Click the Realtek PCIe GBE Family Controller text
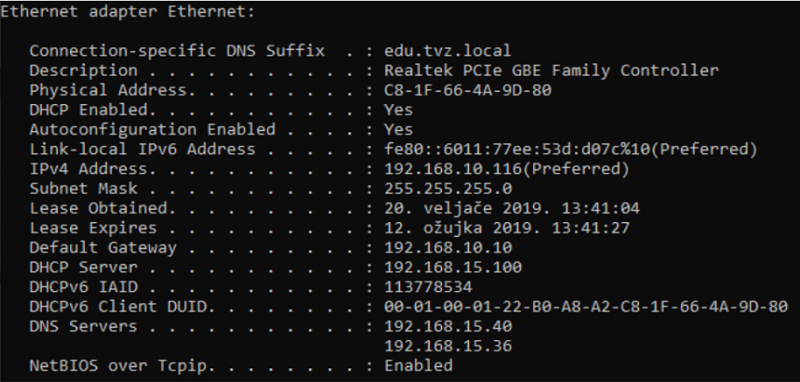 [x=551, y=70]
